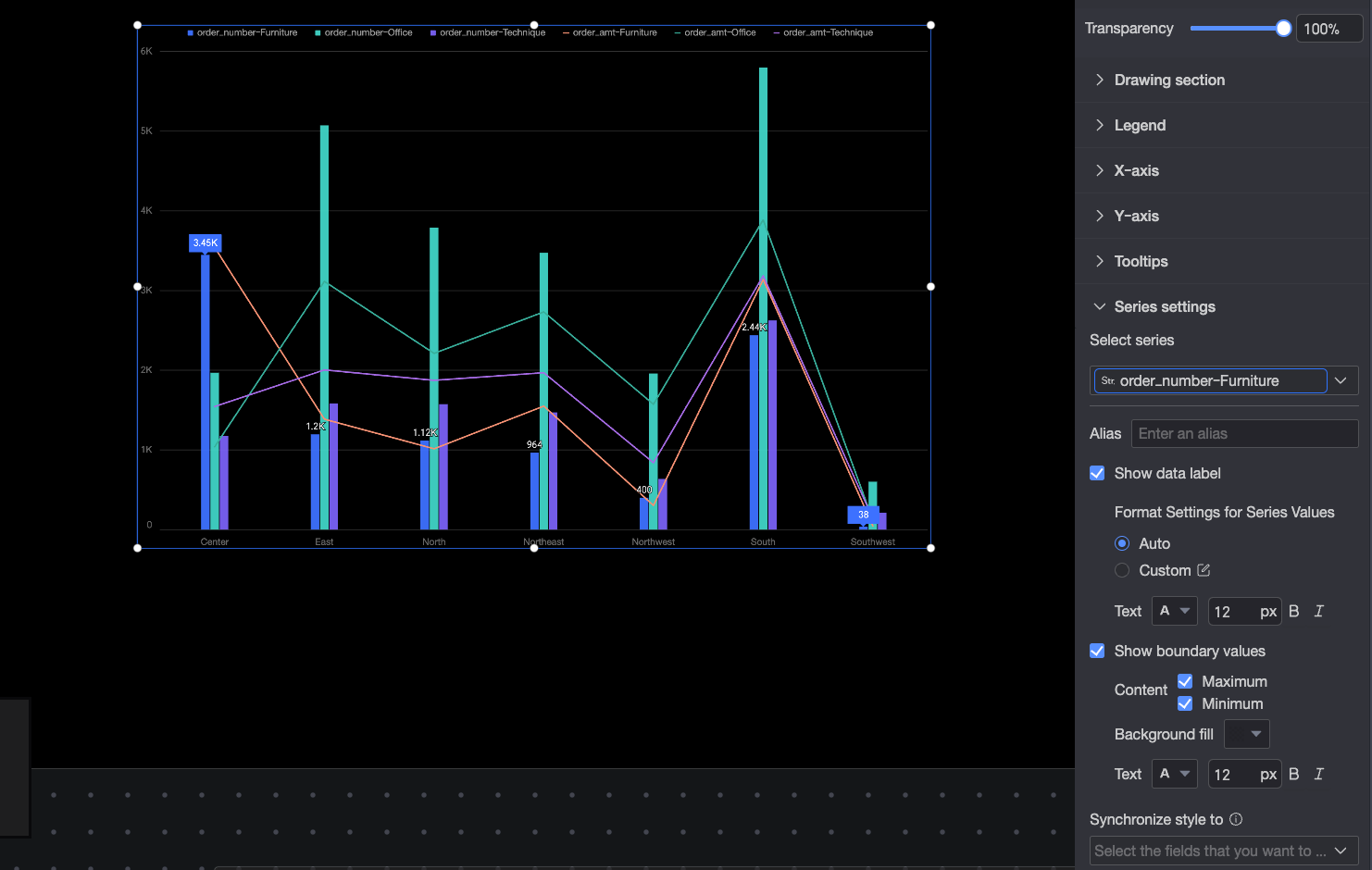Click the 2.44K data label at South

pyautogui.click(x=754, y=327)
